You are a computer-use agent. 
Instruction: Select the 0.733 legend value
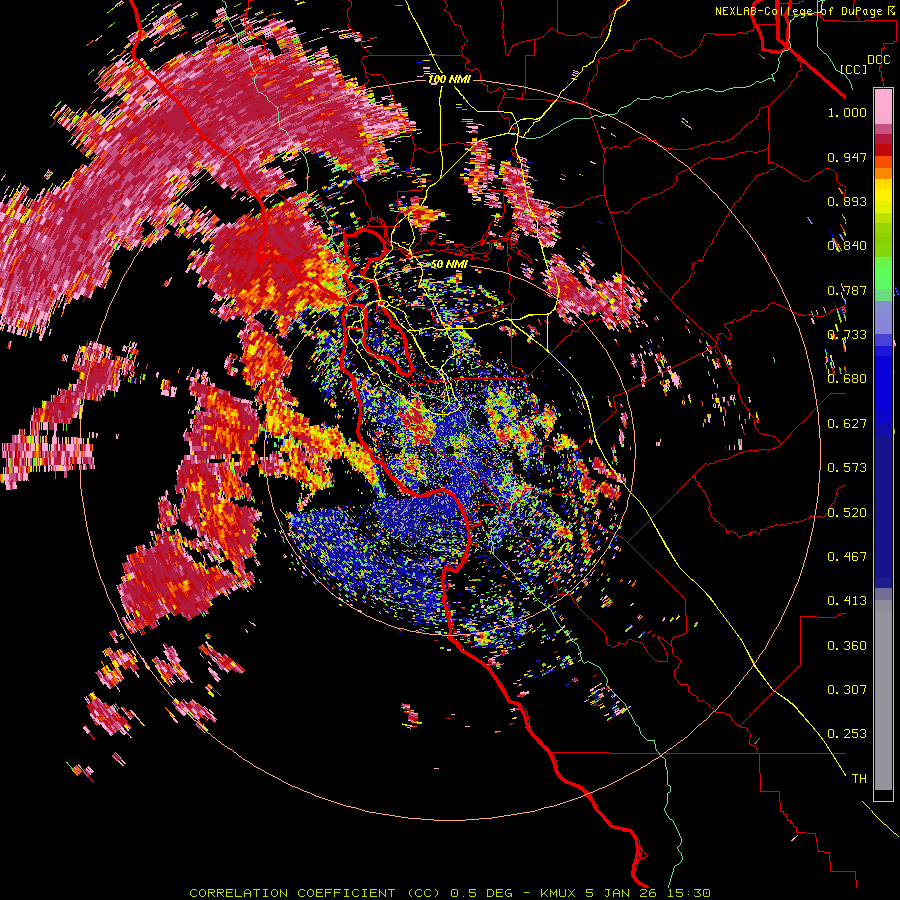click(847, 335)
